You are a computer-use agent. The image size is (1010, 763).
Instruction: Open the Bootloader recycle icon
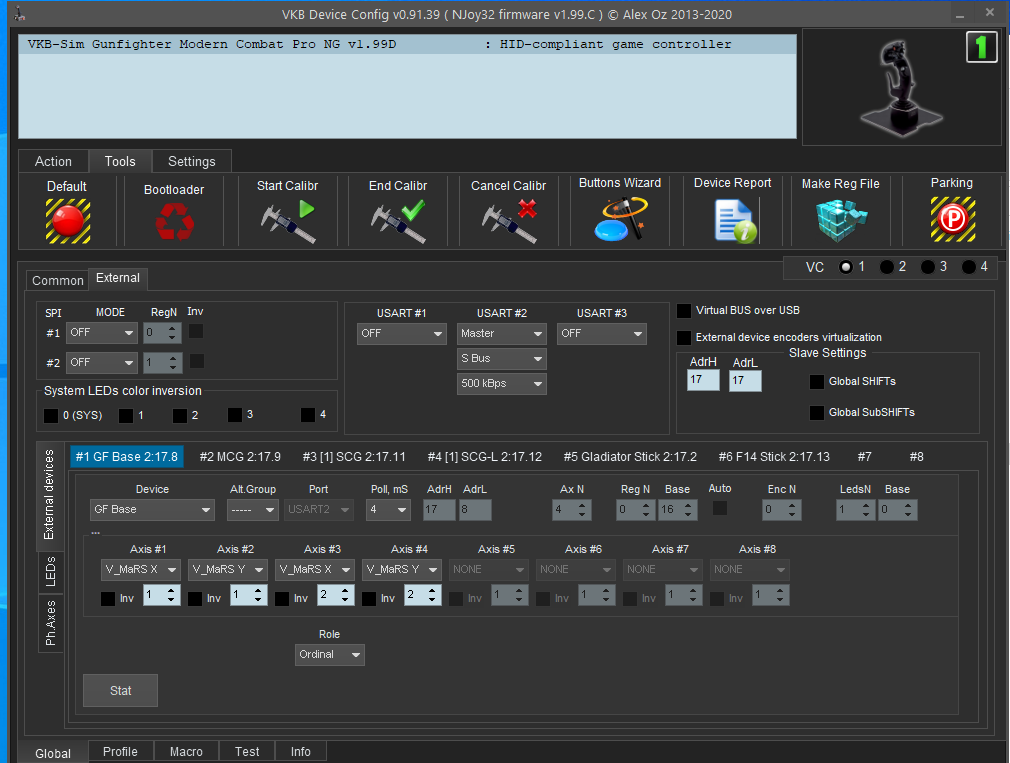[x=174, y=222]
